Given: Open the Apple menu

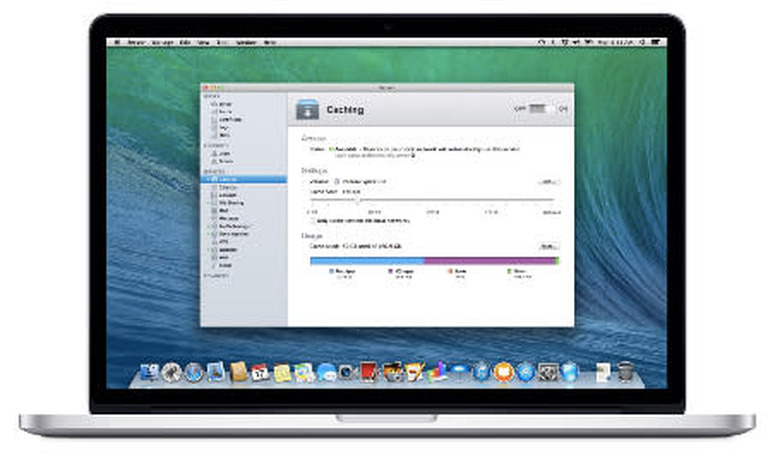Looking at the screenshot, I should click(x=117, y=42).
